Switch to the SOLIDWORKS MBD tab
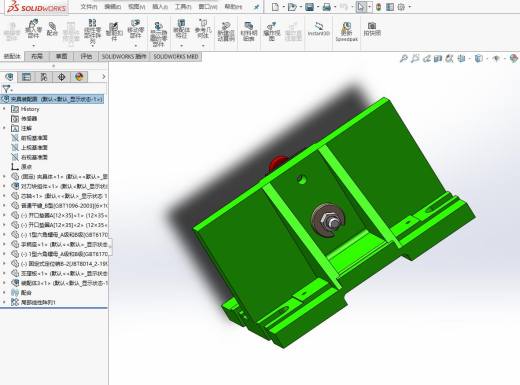Image resolution: width=520 pixels, height=385 pixels. [176, 56]
